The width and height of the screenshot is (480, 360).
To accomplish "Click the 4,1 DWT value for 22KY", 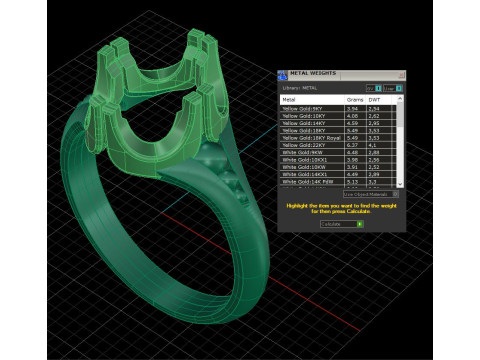I will pos(372,145).
